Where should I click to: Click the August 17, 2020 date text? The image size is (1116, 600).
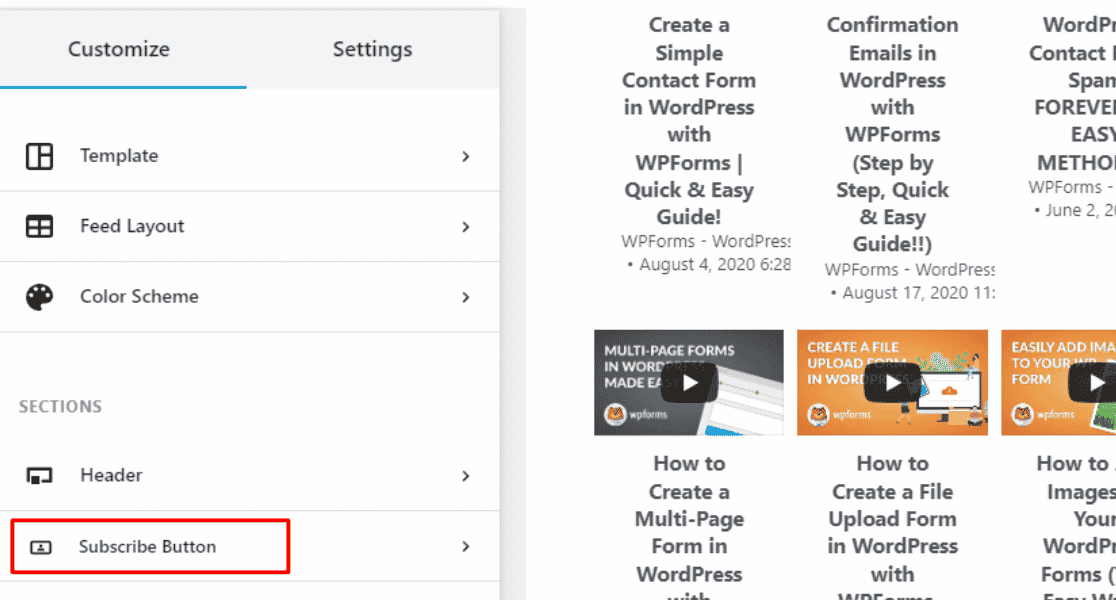919,293
